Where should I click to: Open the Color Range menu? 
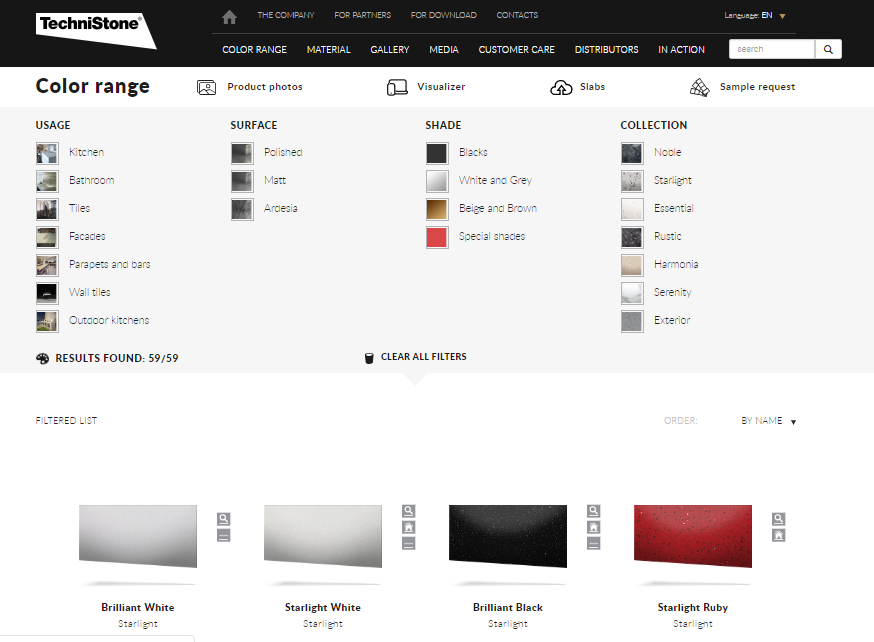[x=254, y=50]
